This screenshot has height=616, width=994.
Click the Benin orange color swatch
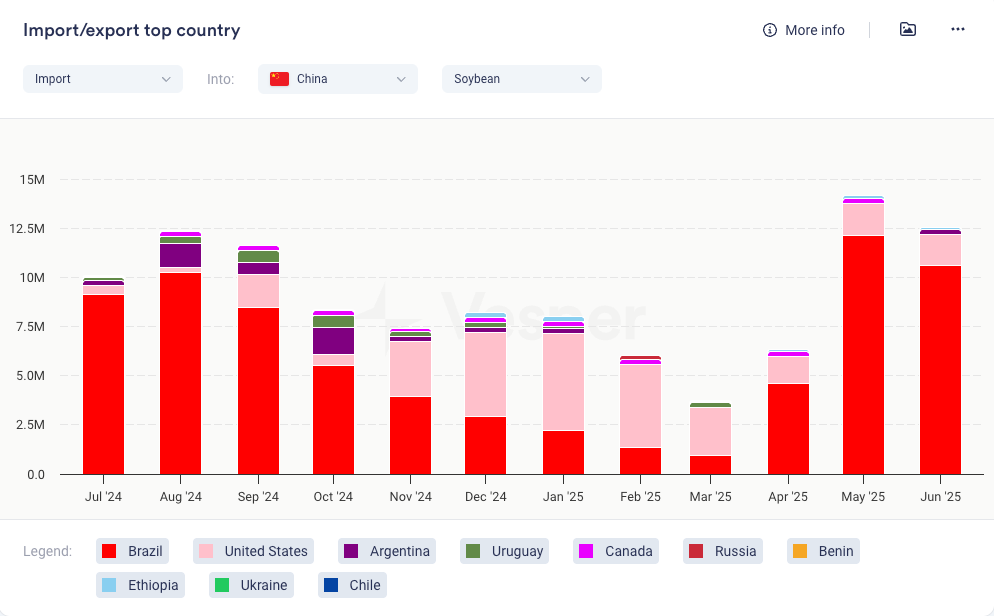pyautogui.click(x=800, y=551)
